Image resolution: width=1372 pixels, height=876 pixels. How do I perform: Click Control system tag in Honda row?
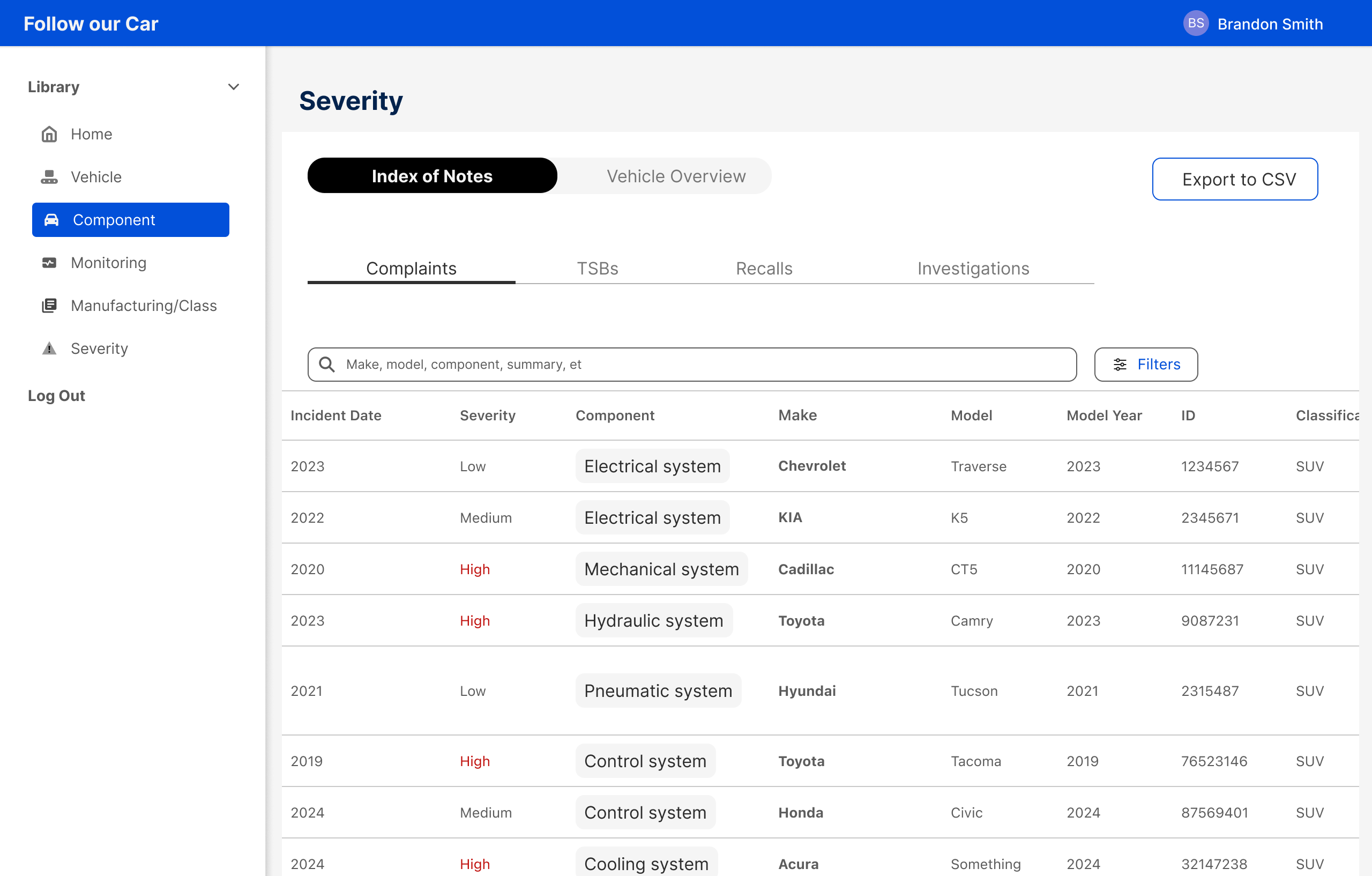(645, 812)
